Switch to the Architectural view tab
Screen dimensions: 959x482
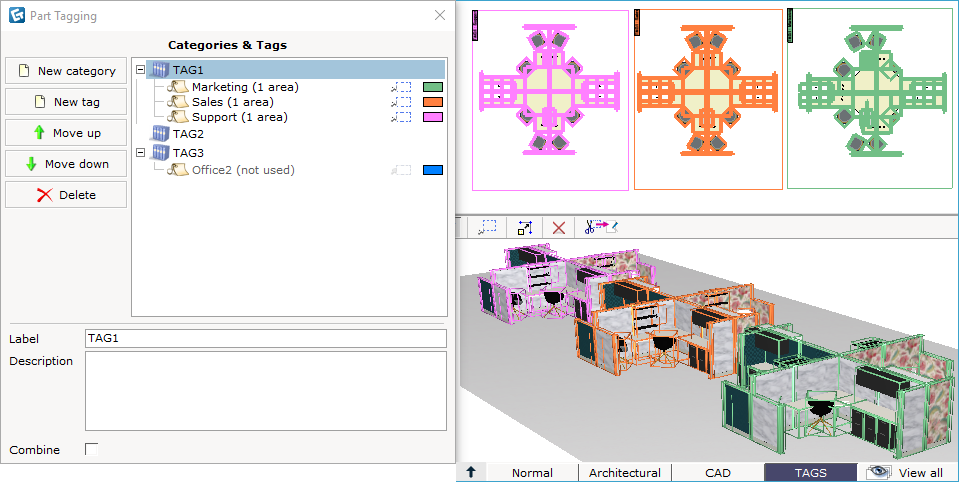pos(624,472)
